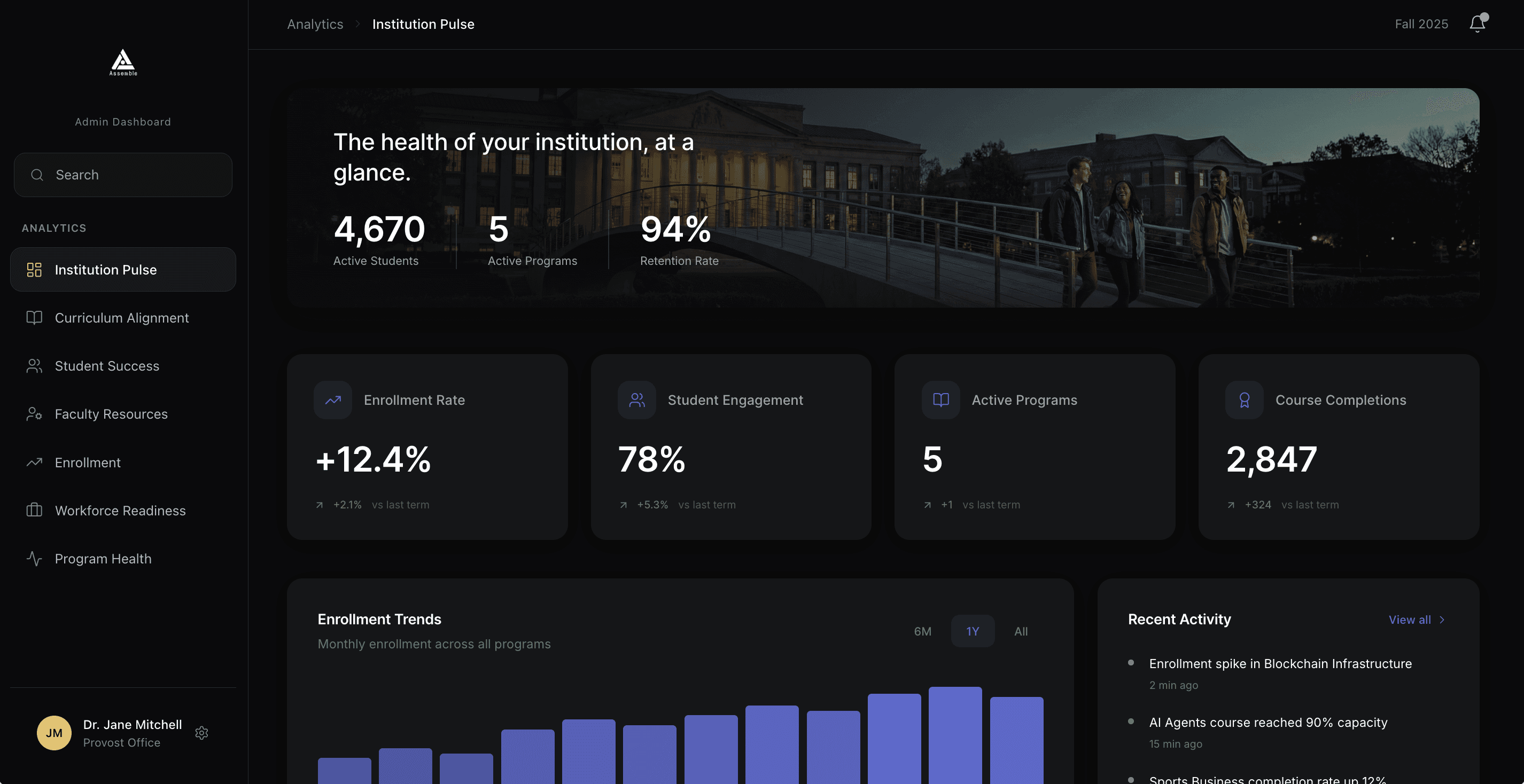1524x784 pixels.
Task: Select the 6M time range toggle
Action: pyautogui.click(x=922, y=631)
